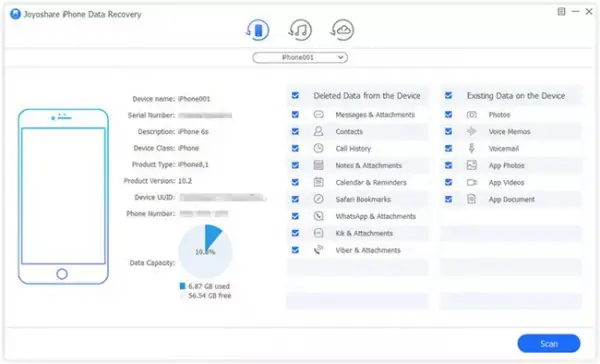Click the Kik & Attachments icon

click(318, 233)
